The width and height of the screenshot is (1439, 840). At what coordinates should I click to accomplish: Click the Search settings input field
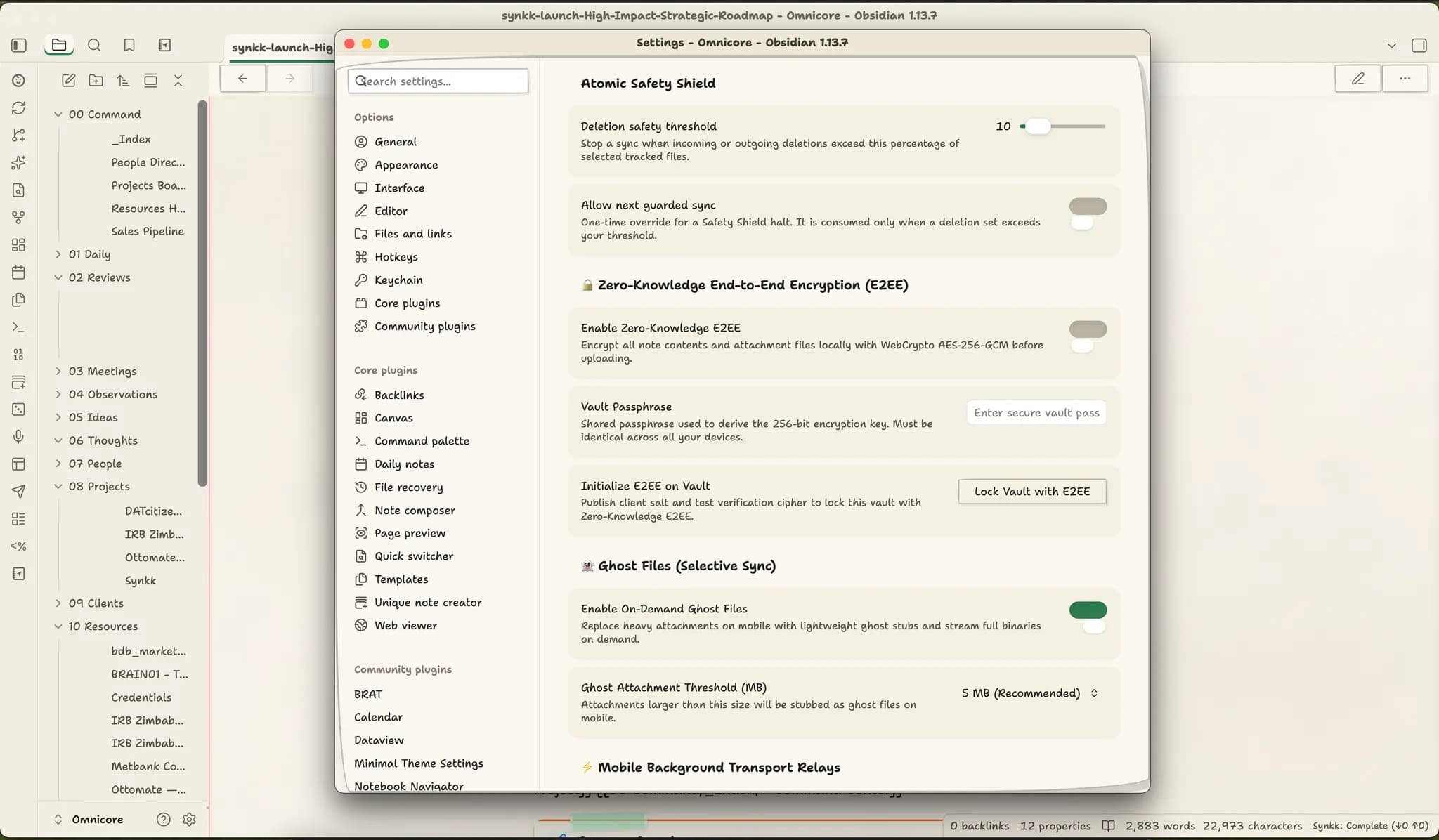click(x=438, y=81)
